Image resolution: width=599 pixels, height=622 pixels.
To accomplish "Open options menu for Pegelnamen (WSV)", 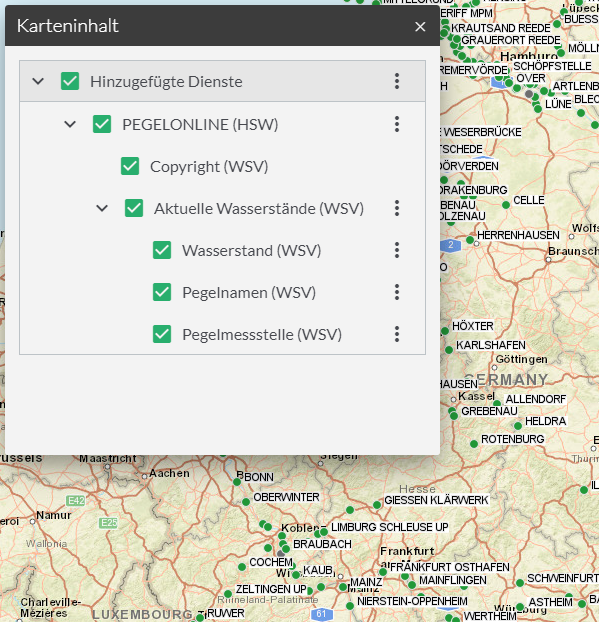I will (397, 292).
